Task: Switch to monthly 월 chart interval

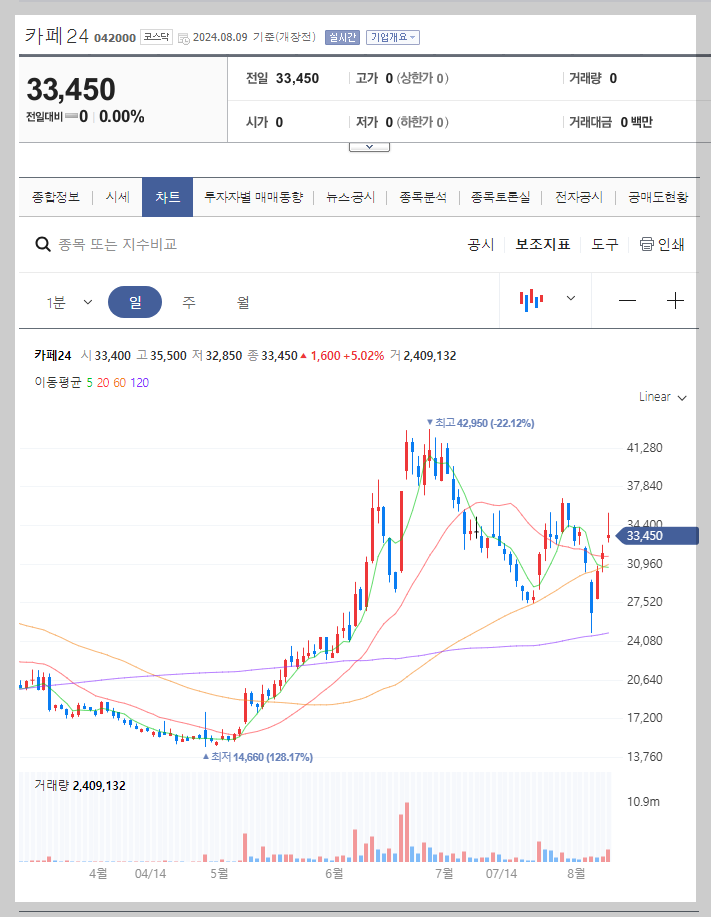Action: [242, 302]
